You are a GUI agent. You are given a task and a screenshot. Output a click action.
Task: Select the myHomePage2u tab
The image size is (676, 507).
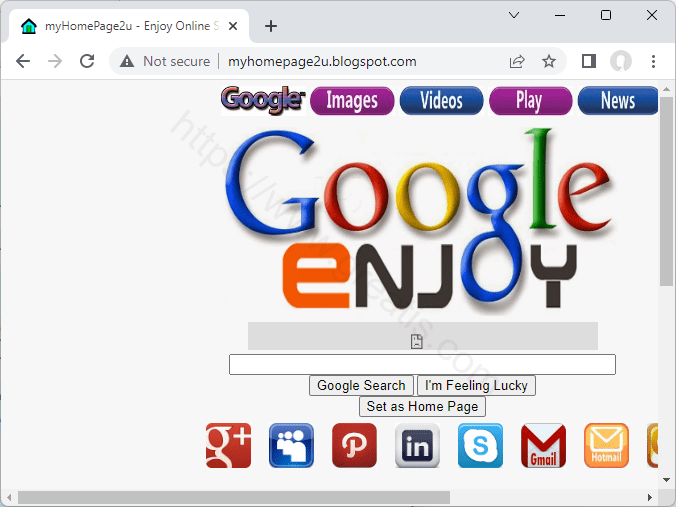pos(128,26)
